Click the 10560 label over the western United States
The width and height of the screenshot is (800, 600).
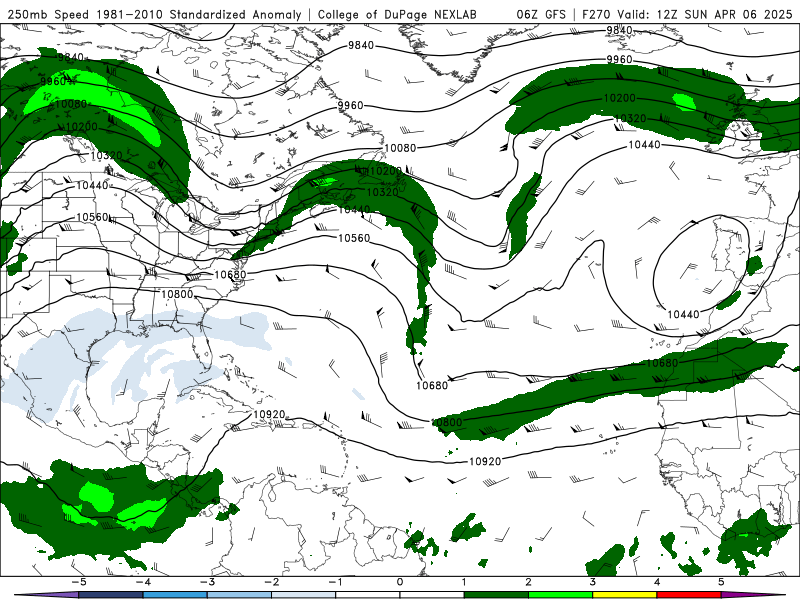coord(92,217)
